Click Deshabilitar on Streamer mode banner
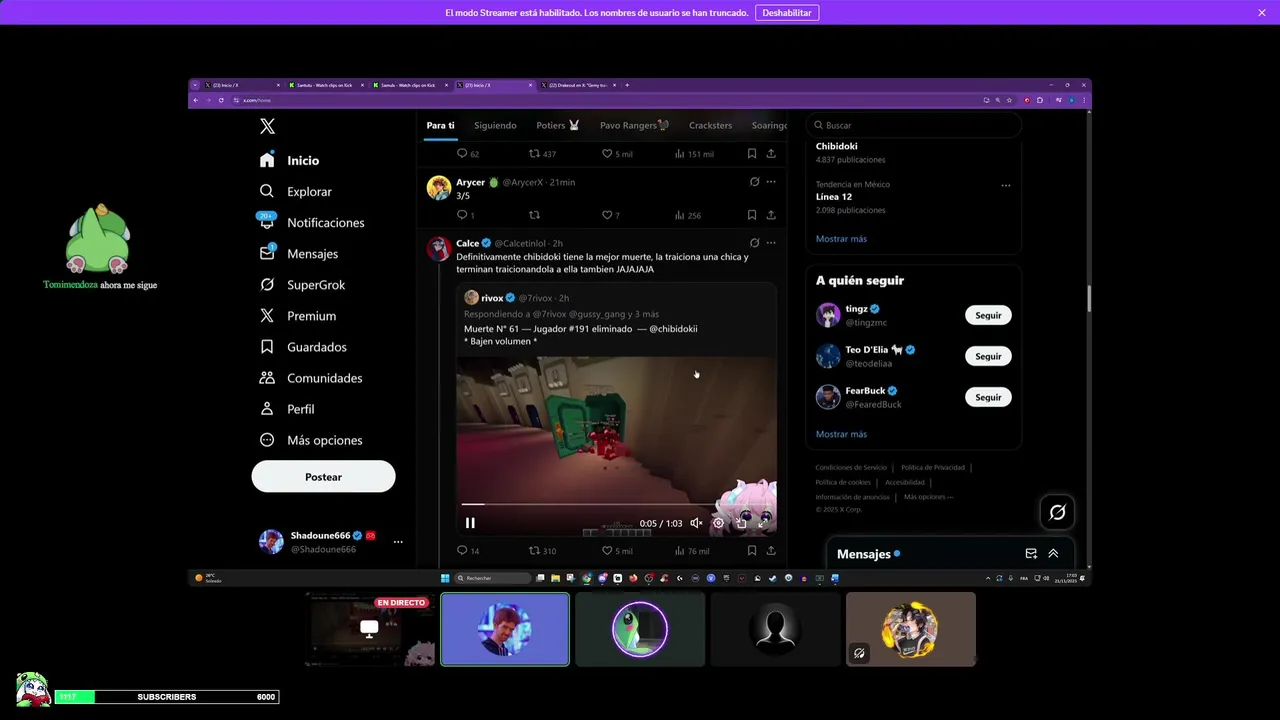 (x=787, y=13)
